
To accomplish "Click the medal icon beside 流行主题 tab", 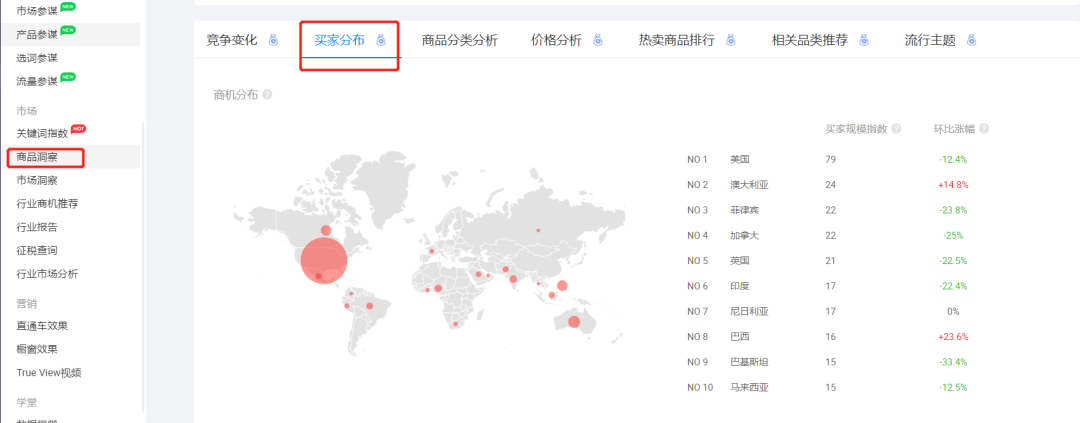I will click(971, 41).
